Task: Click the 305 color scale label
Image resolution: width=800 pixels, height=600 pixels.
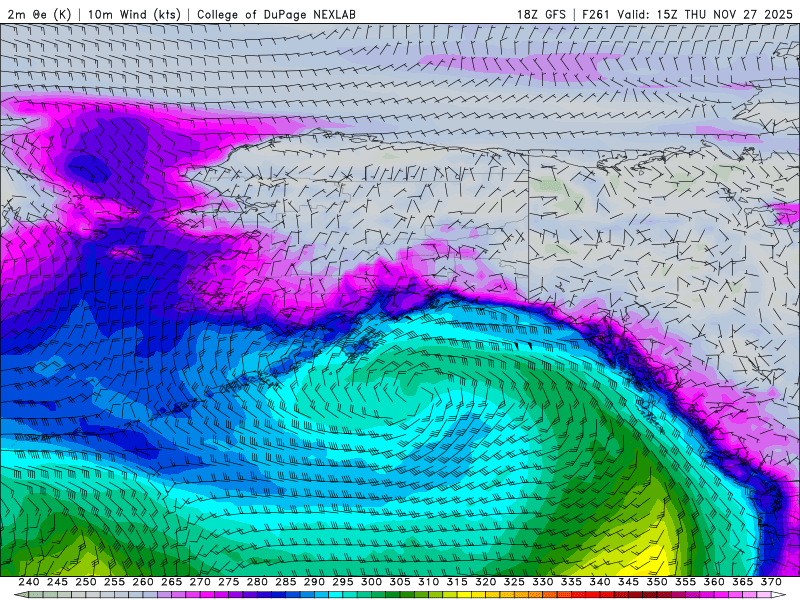Action: (x=400, y=582)
